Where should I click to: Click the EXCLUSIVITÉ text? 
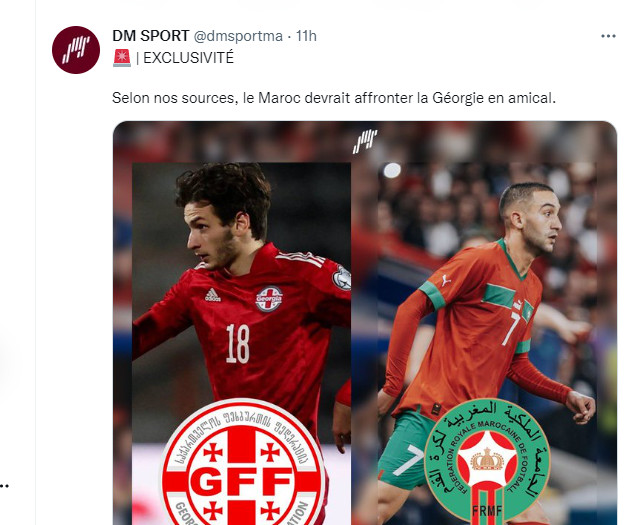[188, 58]
